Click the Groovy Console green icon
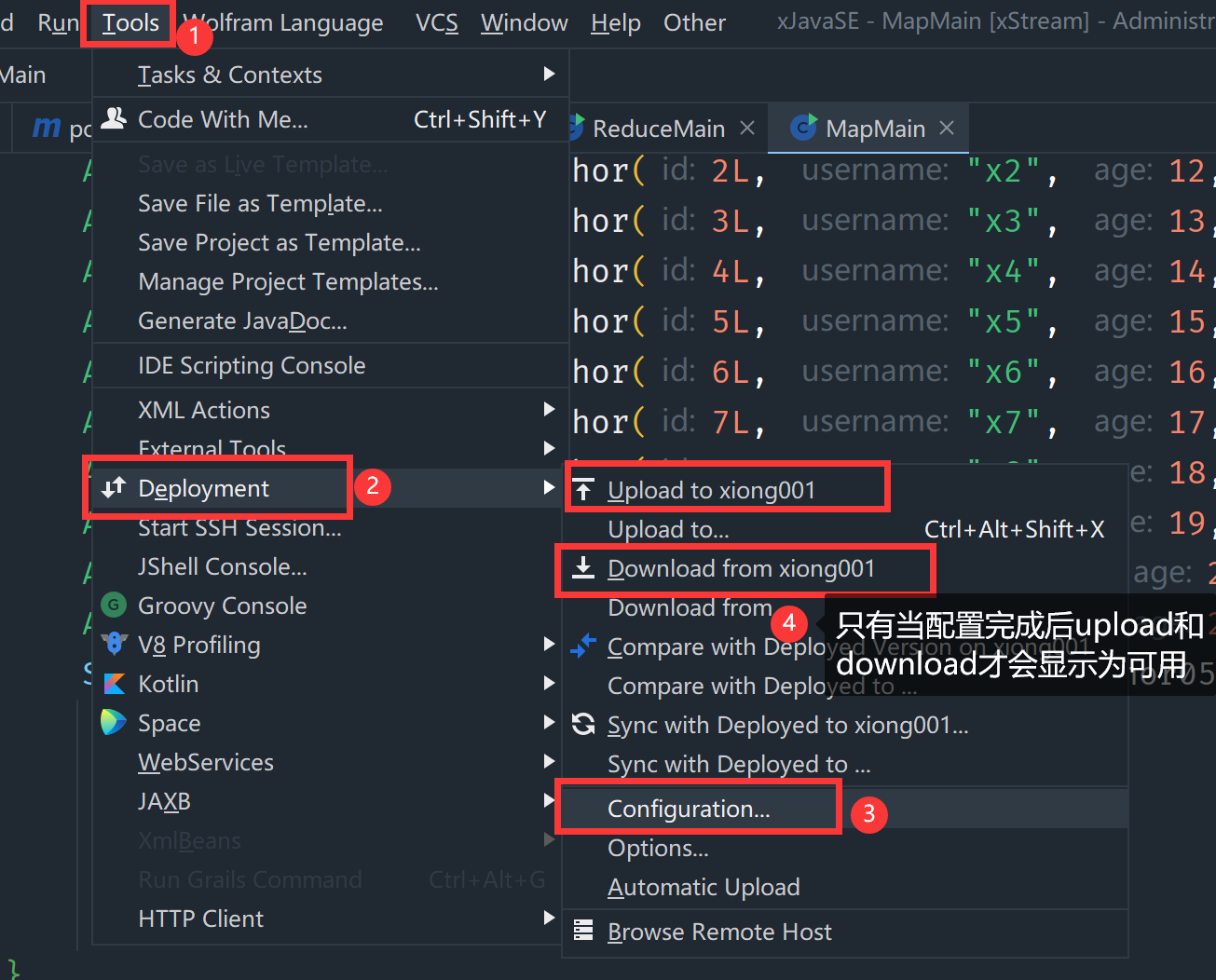1216x980 pixels. coord(114,606)
